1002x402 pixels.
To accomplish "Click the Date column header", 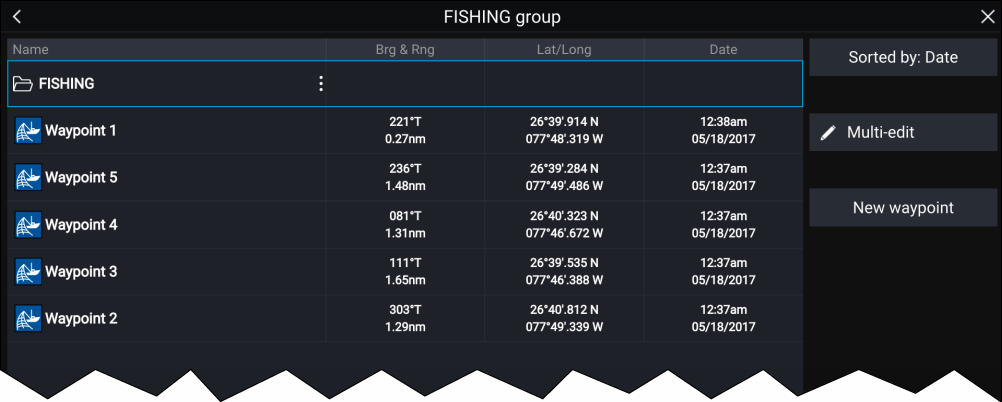I will click(723, 49).
